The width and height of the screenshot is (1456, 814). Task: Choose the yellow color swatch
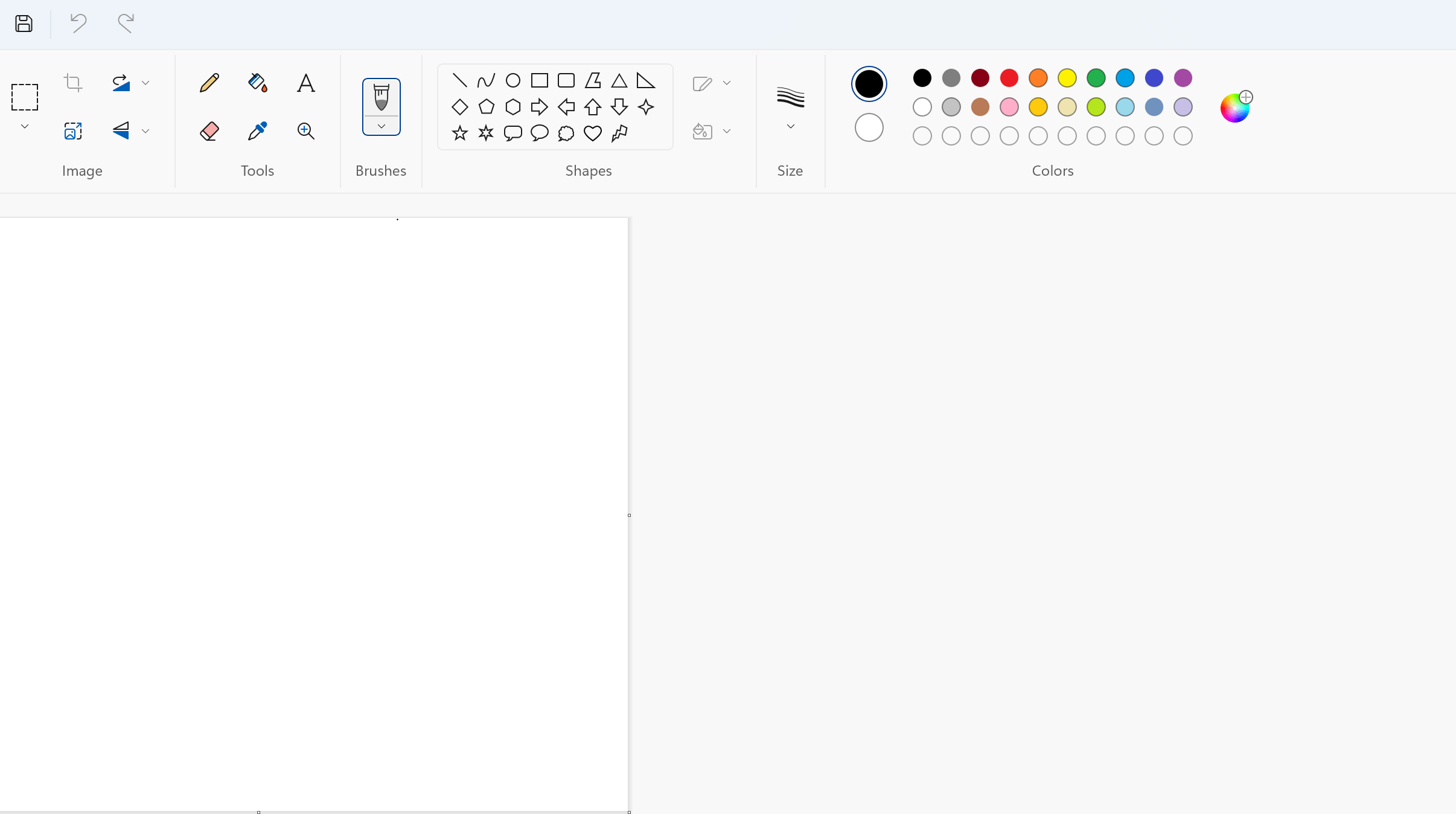tap(1067, 78)
